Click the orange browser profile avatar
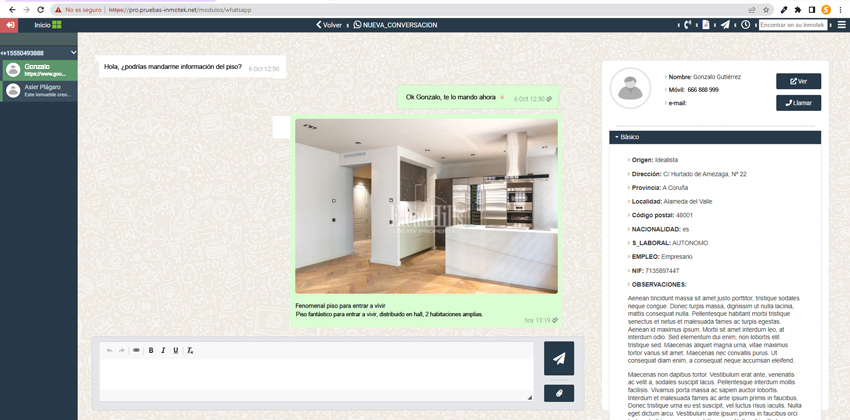 point(826,10)
